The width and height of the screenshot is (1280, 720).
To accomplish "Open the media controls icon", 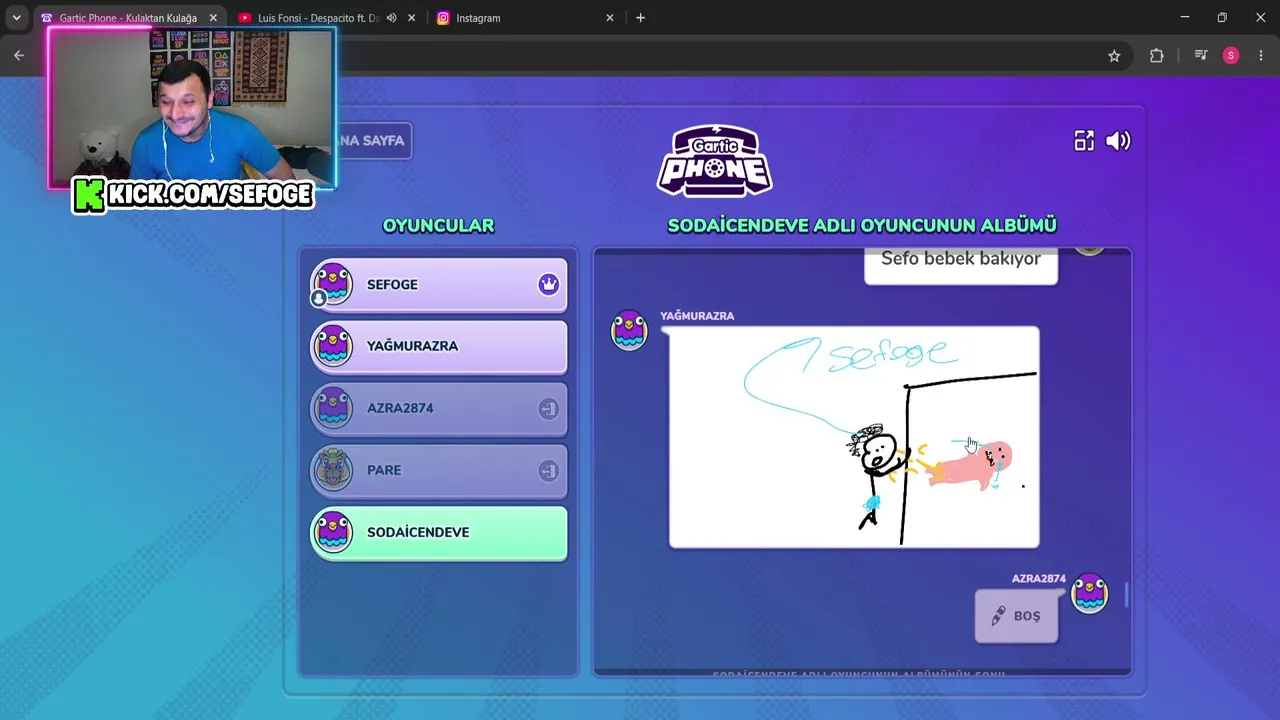I will (1201, 56).
